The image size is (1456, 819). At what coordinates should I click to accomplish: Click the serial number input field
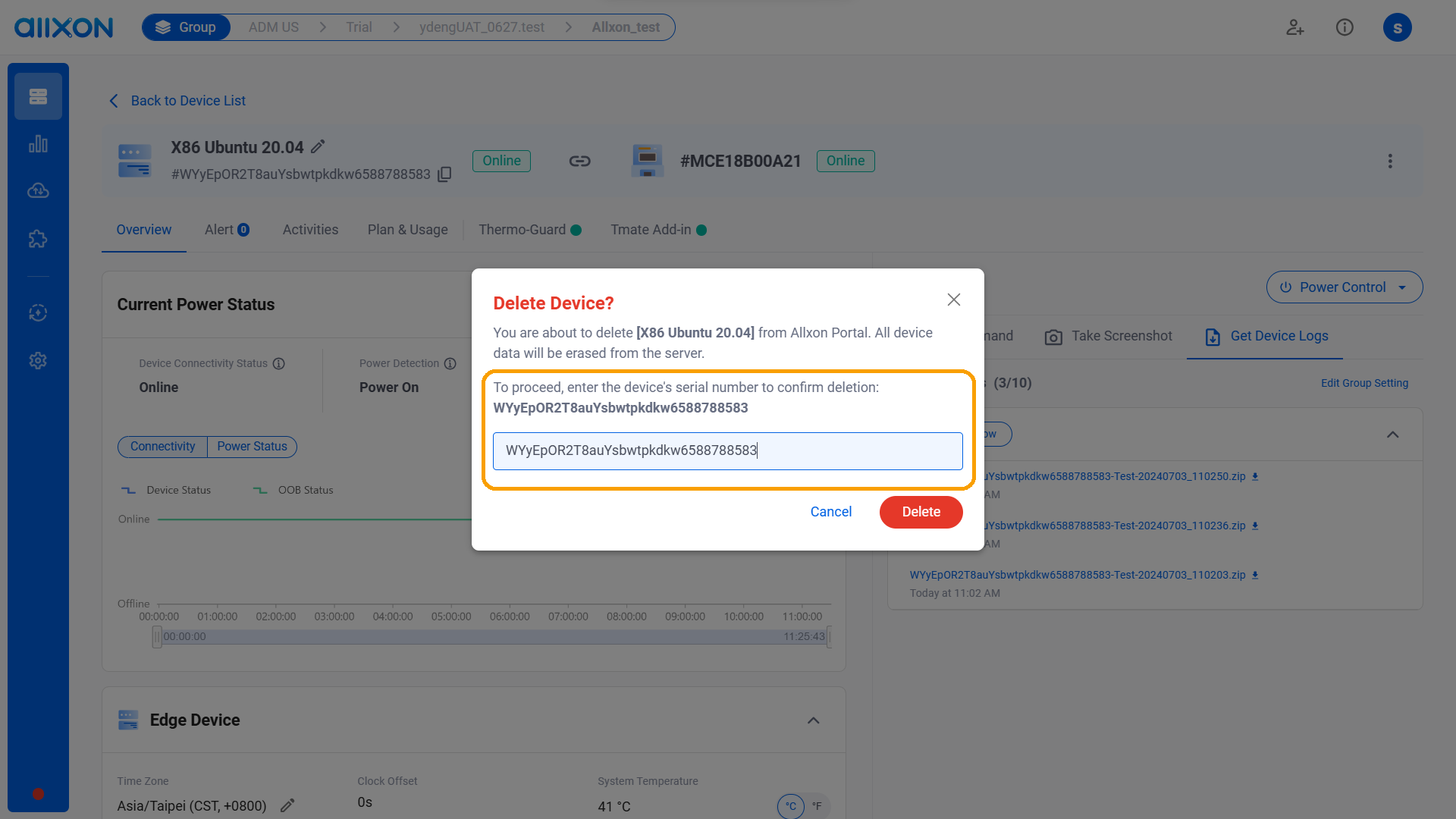tap(727, 451)
